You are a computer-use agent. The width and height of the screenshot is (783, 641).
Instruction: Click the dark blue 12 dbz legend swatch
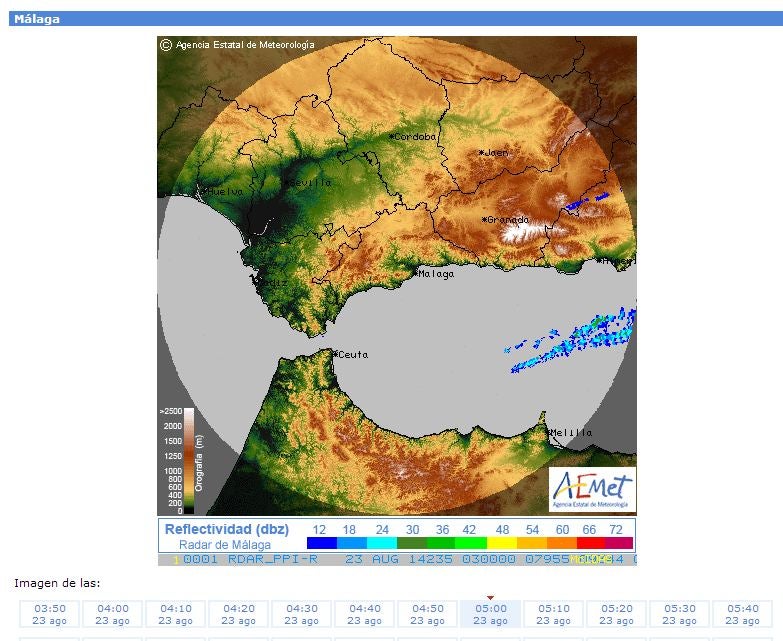pos(321,543)
